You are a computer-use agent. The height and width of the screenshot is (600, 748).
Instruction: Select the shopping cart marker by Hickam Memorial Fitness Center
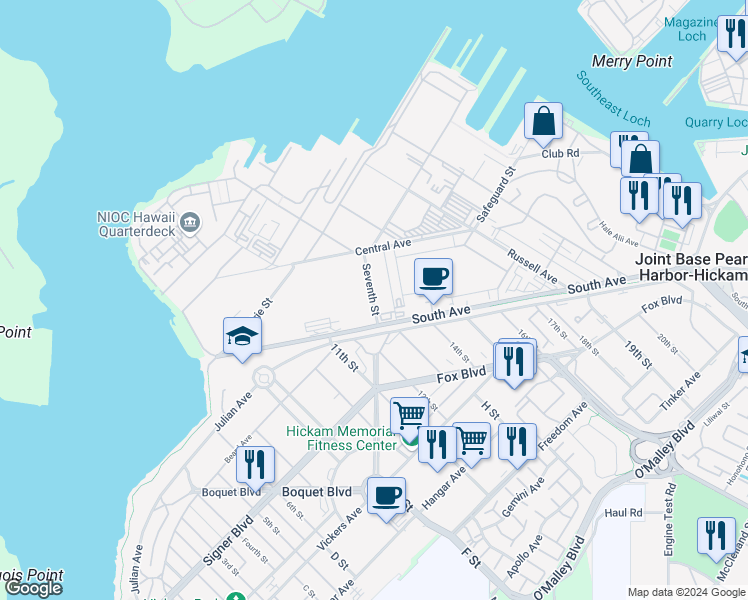pyautogui.click(x=409, y=418)
